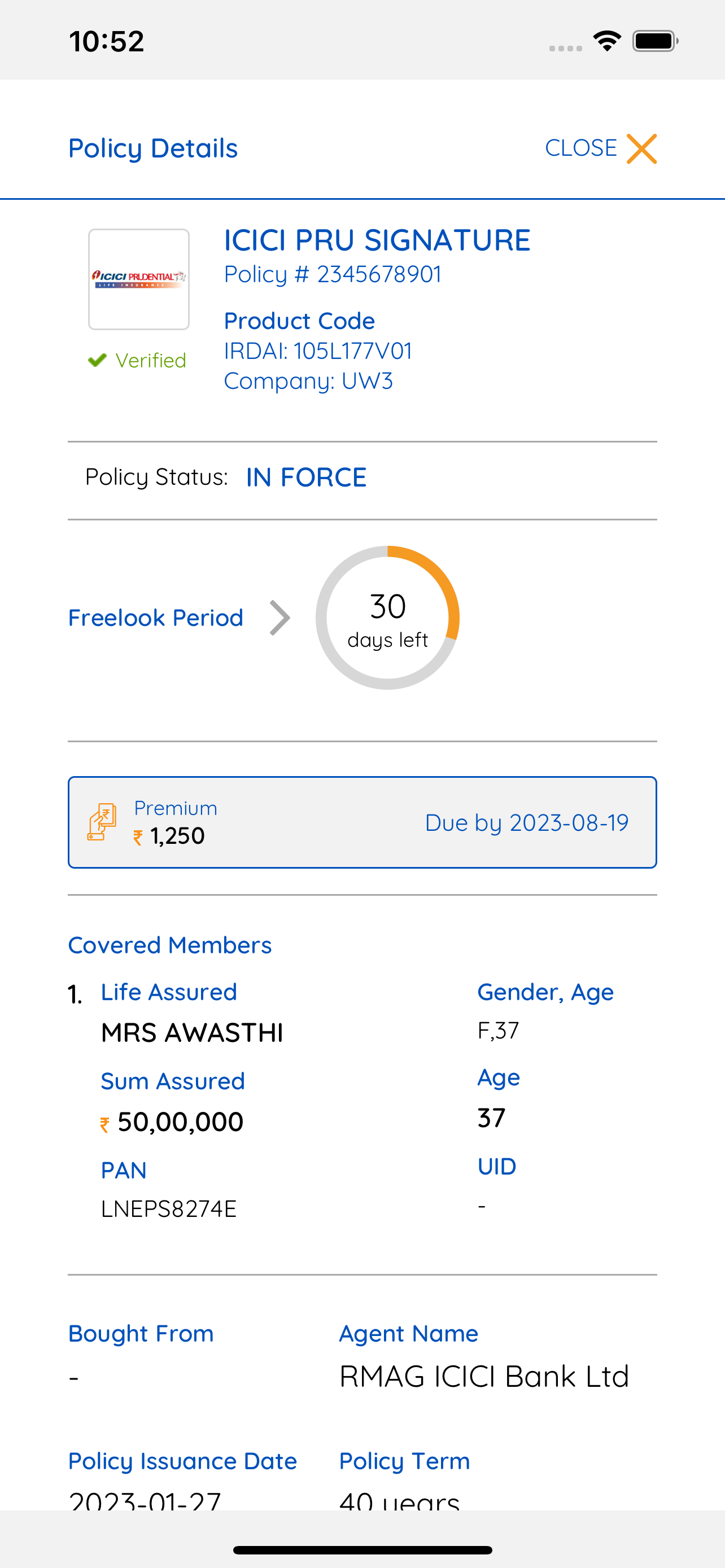Select the MRS AWASTHI name

(193, 1033)
